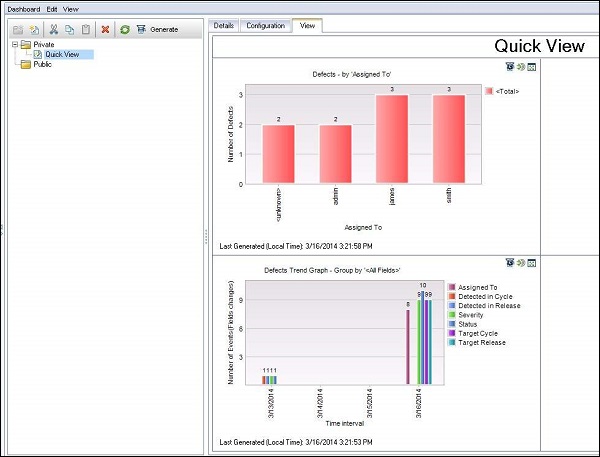Image resolution: width=600 pixels, height=457 pixels.
Task: Open the Dashboard menu
Action: [x=24, y=9]
